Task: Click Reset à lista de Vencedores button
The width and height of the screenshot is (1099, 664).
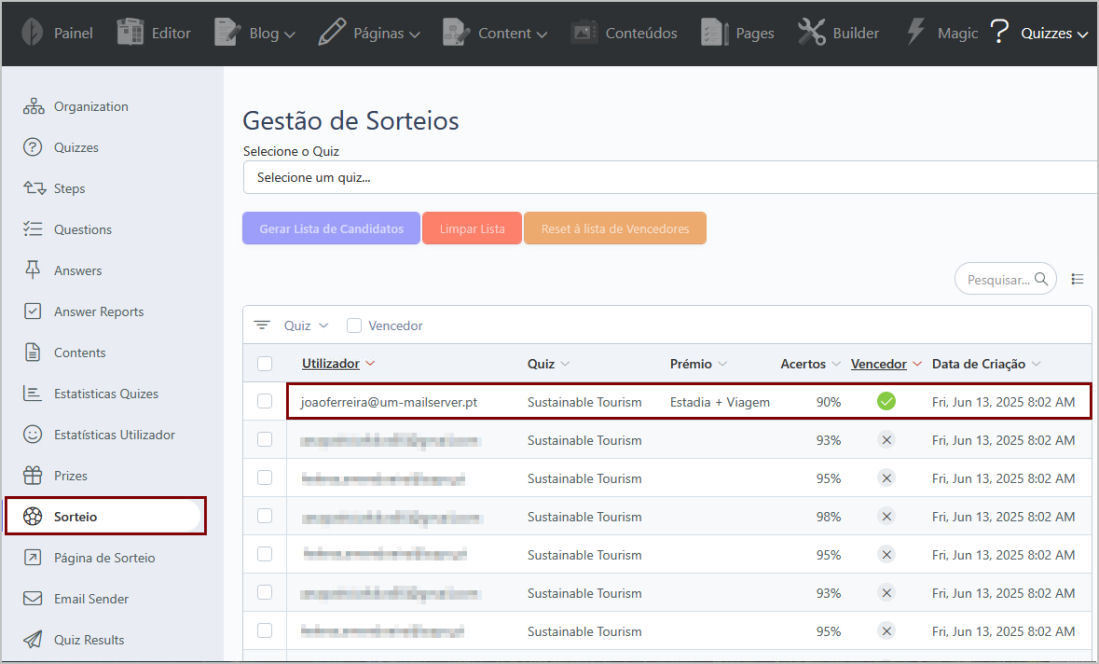Action: click(x=615, y=229)
